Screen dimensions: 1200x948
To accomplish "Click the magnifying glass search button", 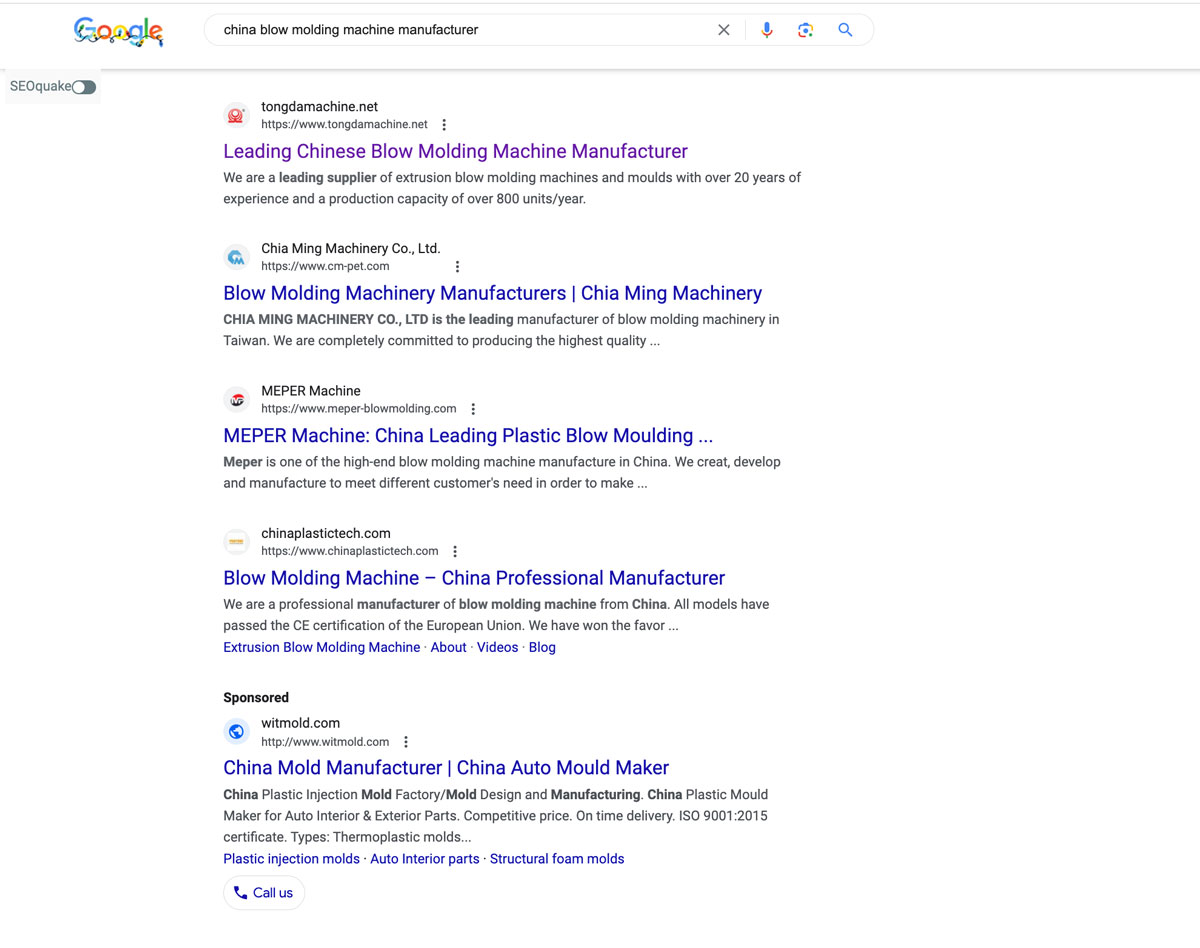I will pyautogui.click(x=845, y=30).
